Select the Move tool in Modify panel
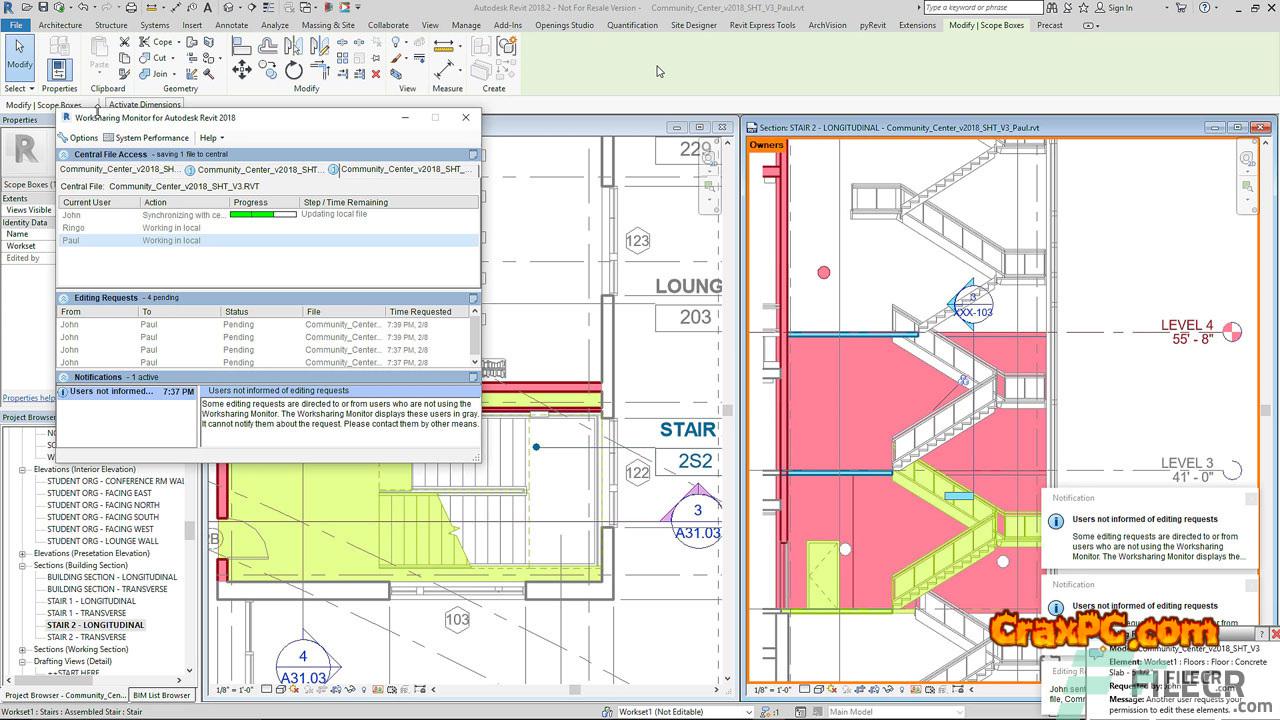 pos(242,69)
